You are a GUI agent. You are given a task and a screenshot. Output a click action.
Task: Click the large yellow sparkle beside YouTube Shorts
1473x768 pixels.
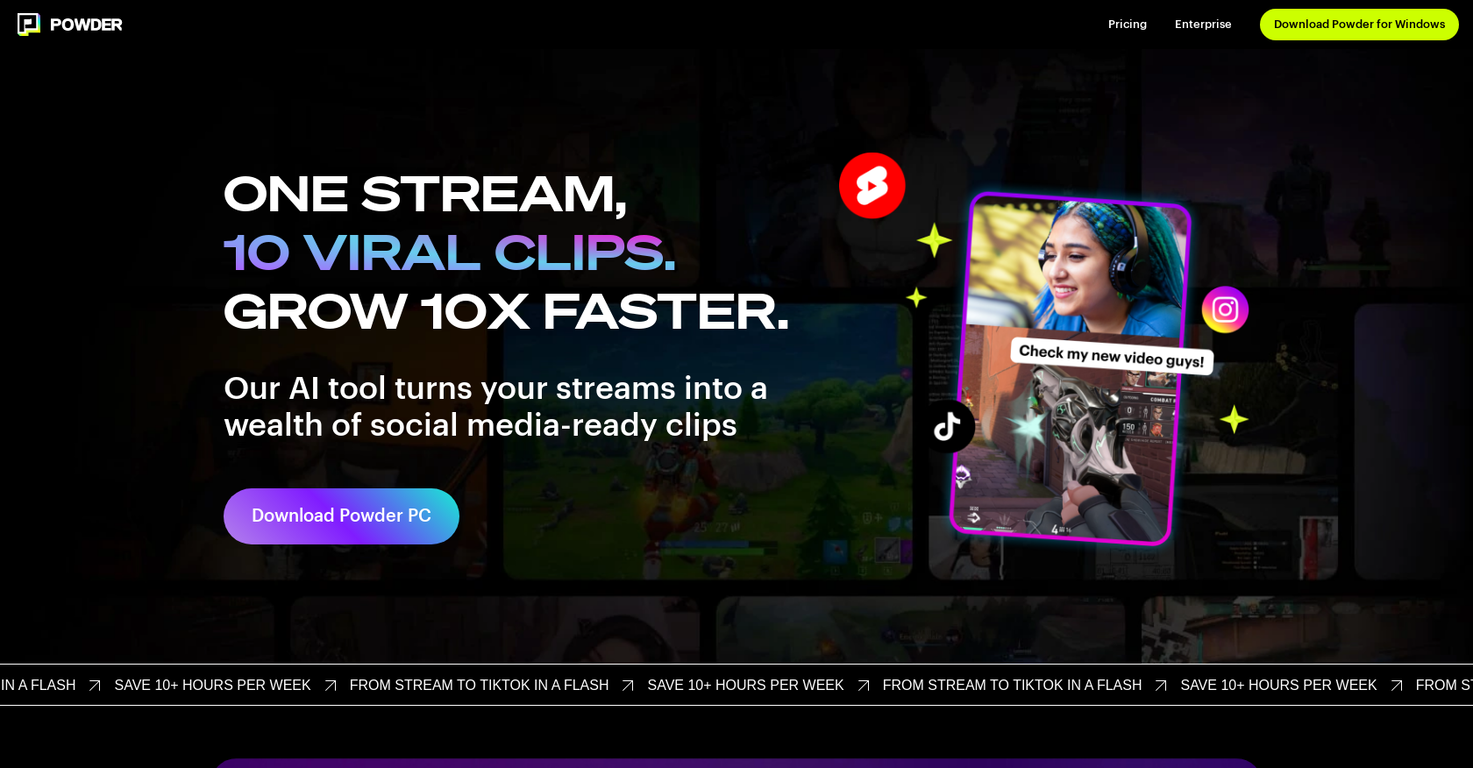click(934, 240)
